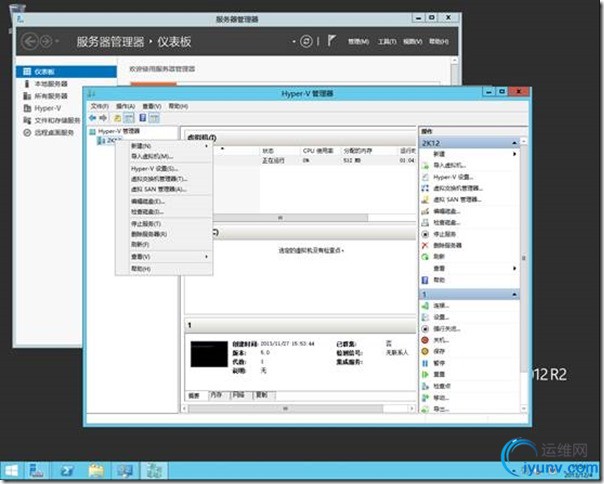Open Hyper-V 设置 icon in Actions pane
Image resolution: width=604 pixels, height=484 pixels.
(x=425, y=177)
